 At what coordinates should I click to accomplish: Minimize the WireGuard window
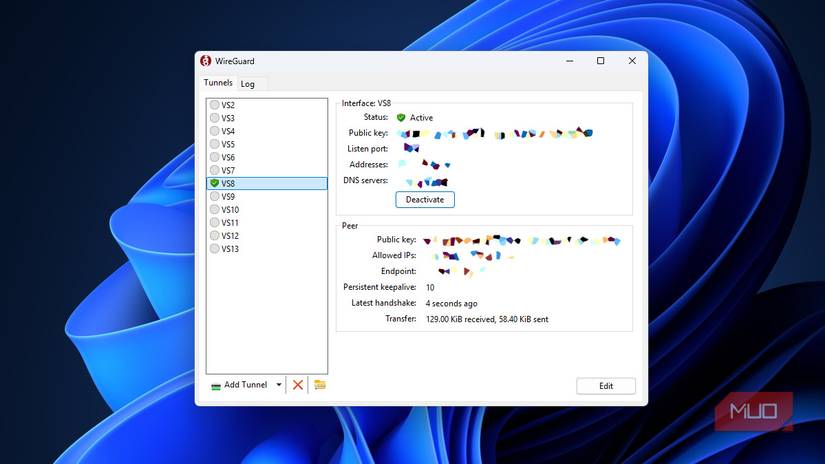coord(570,61)
